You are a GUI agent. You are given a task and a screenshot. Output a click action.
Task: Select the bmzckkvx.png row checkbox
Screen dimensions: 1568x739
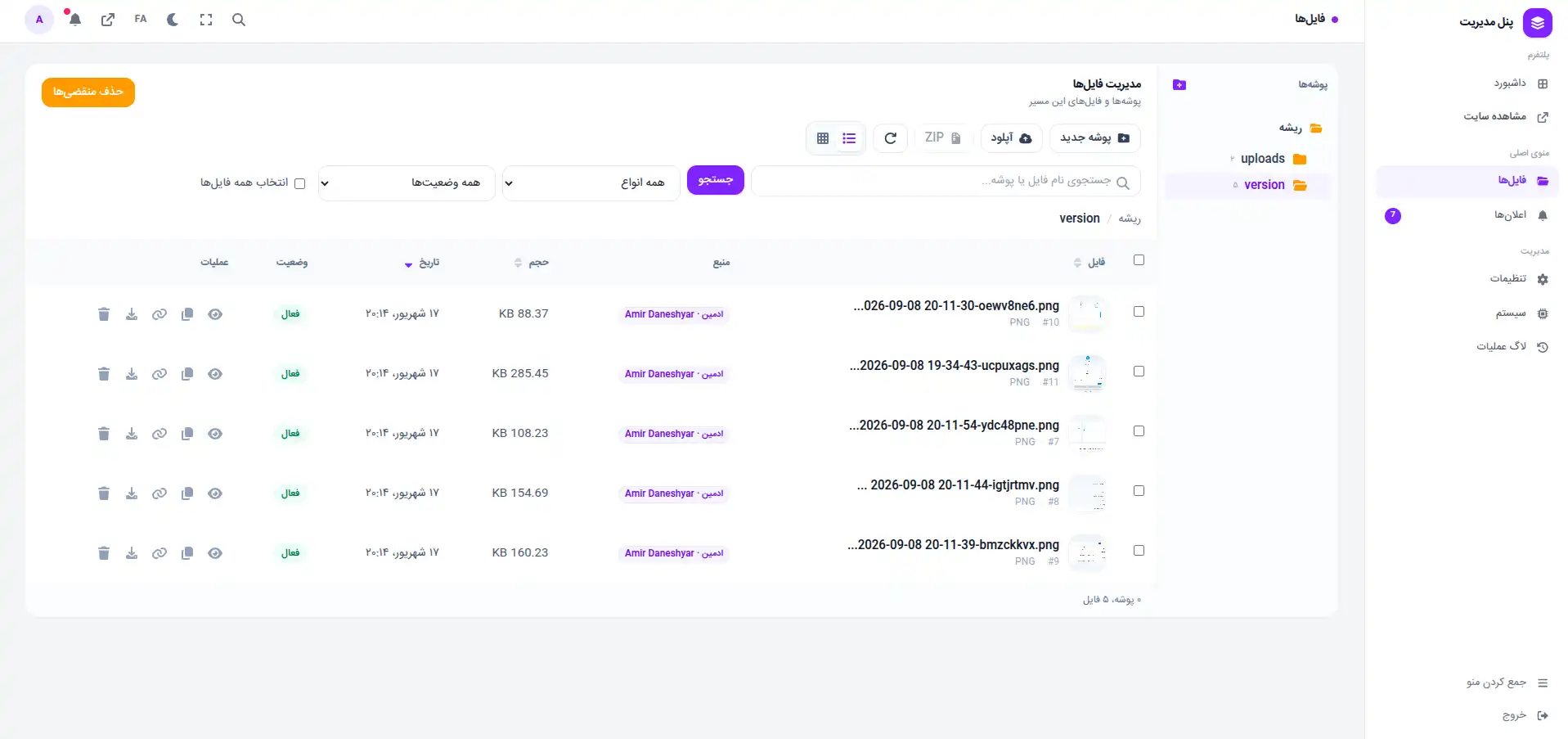point(1139,551)
